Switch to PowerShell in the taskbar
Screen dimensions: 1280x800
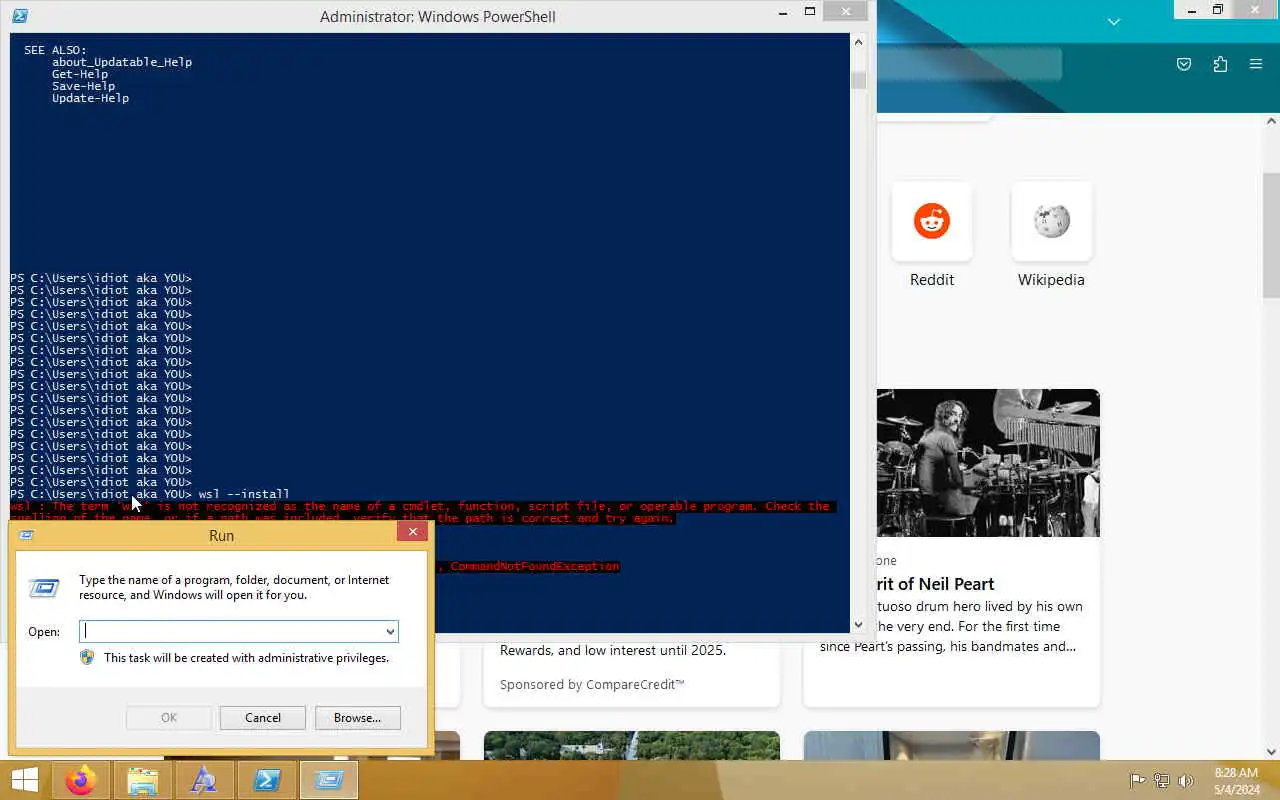[266, 780]
